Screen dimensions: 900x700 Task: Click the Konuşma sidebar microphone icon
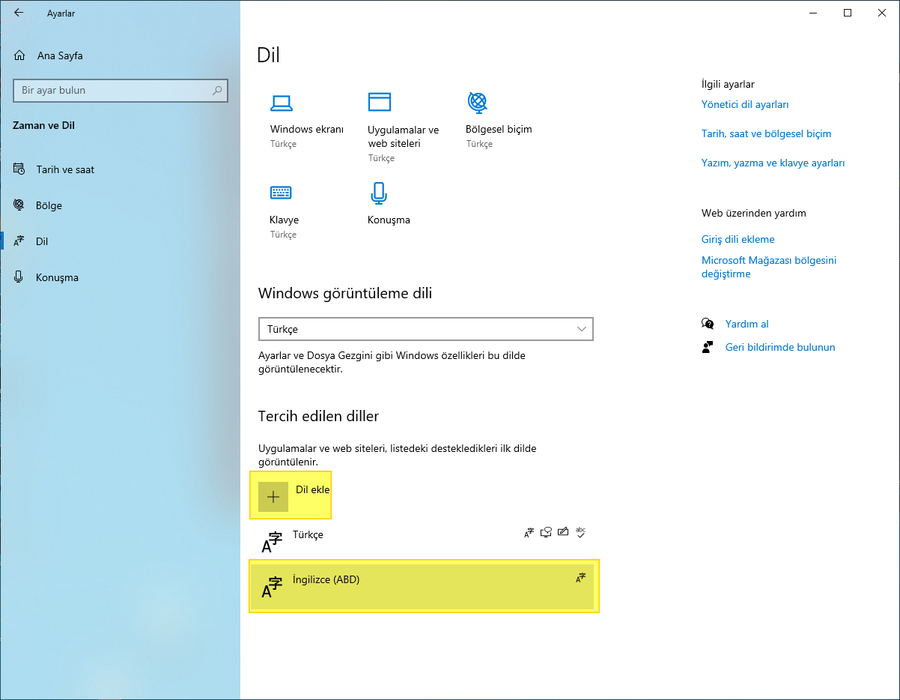coord(19,277)
